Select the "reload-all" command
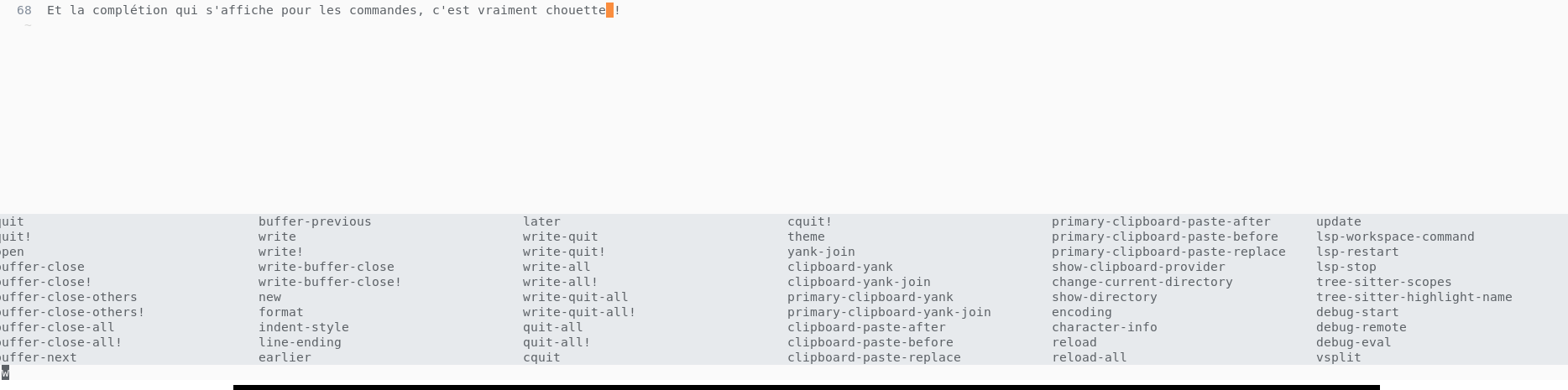Viewport: 1568px width, 390px height. [1090, 357]
